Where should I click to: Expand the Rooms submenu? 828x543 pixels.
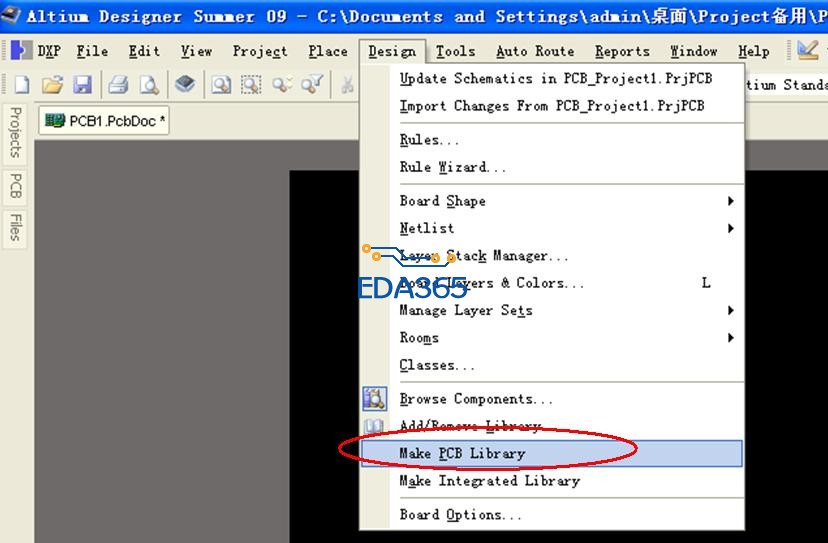click(x=552, y=338)
